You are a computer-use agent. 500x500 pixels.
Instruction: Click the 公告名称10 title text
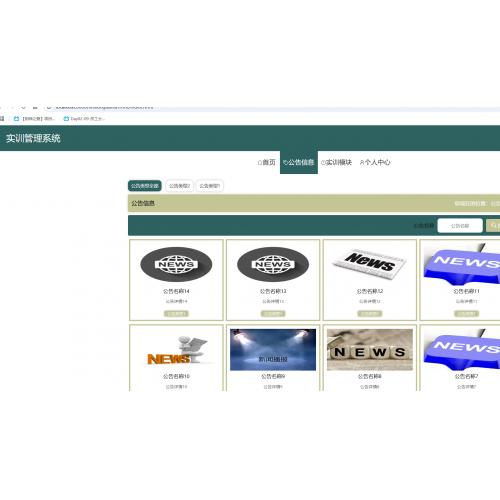[176, 376]
